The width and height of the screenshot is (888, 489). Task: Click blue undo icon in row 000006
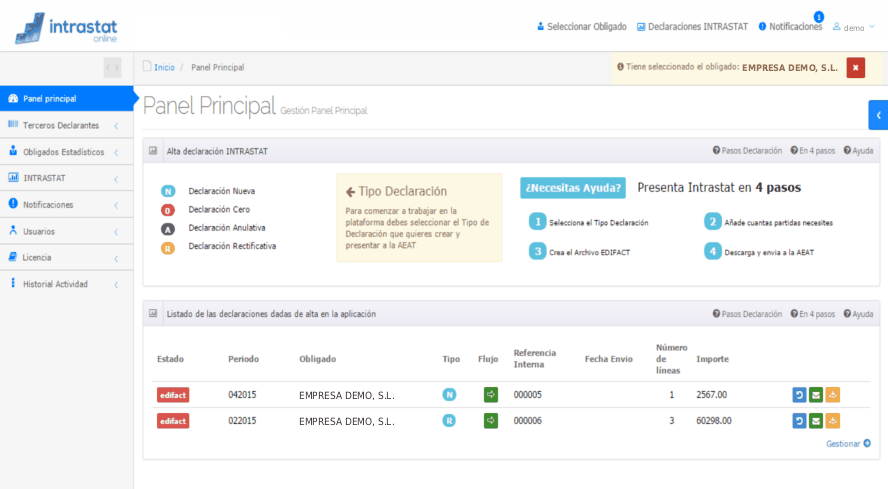pyautogui.click(x=799, y=421)
